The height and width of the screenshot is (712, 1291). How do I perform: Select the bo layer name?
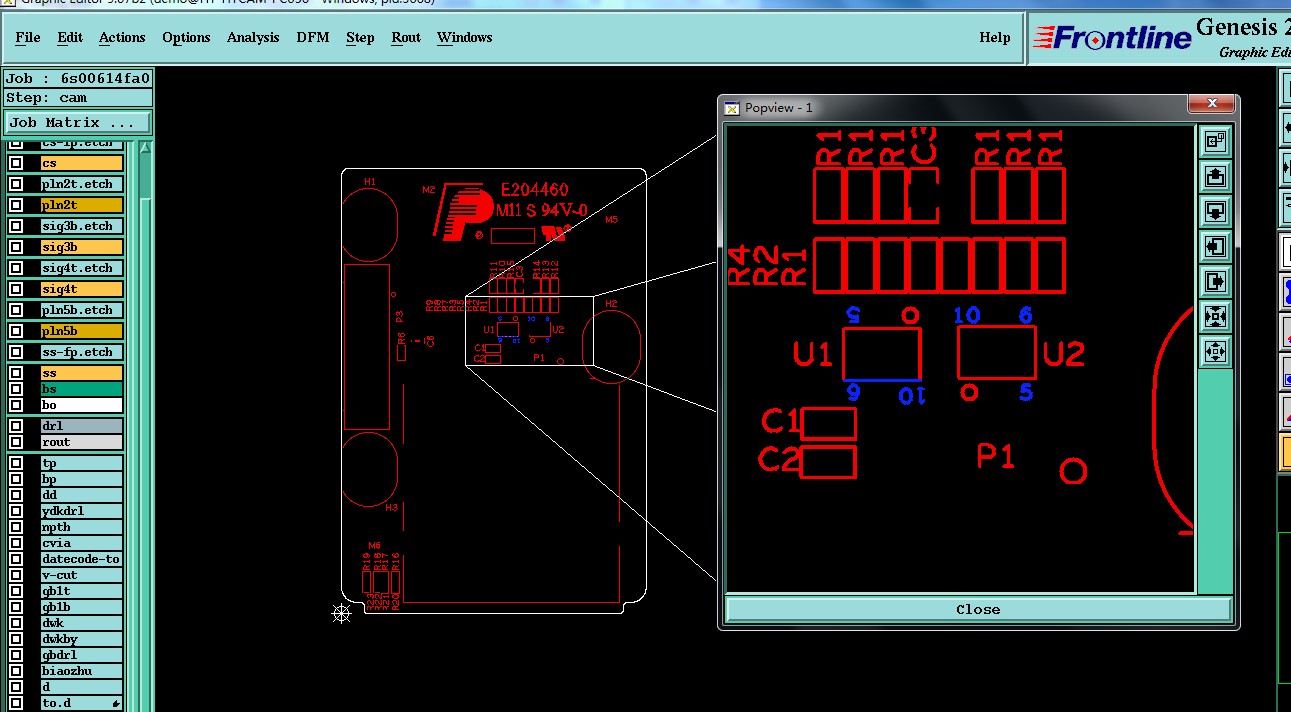pos(81,405)
